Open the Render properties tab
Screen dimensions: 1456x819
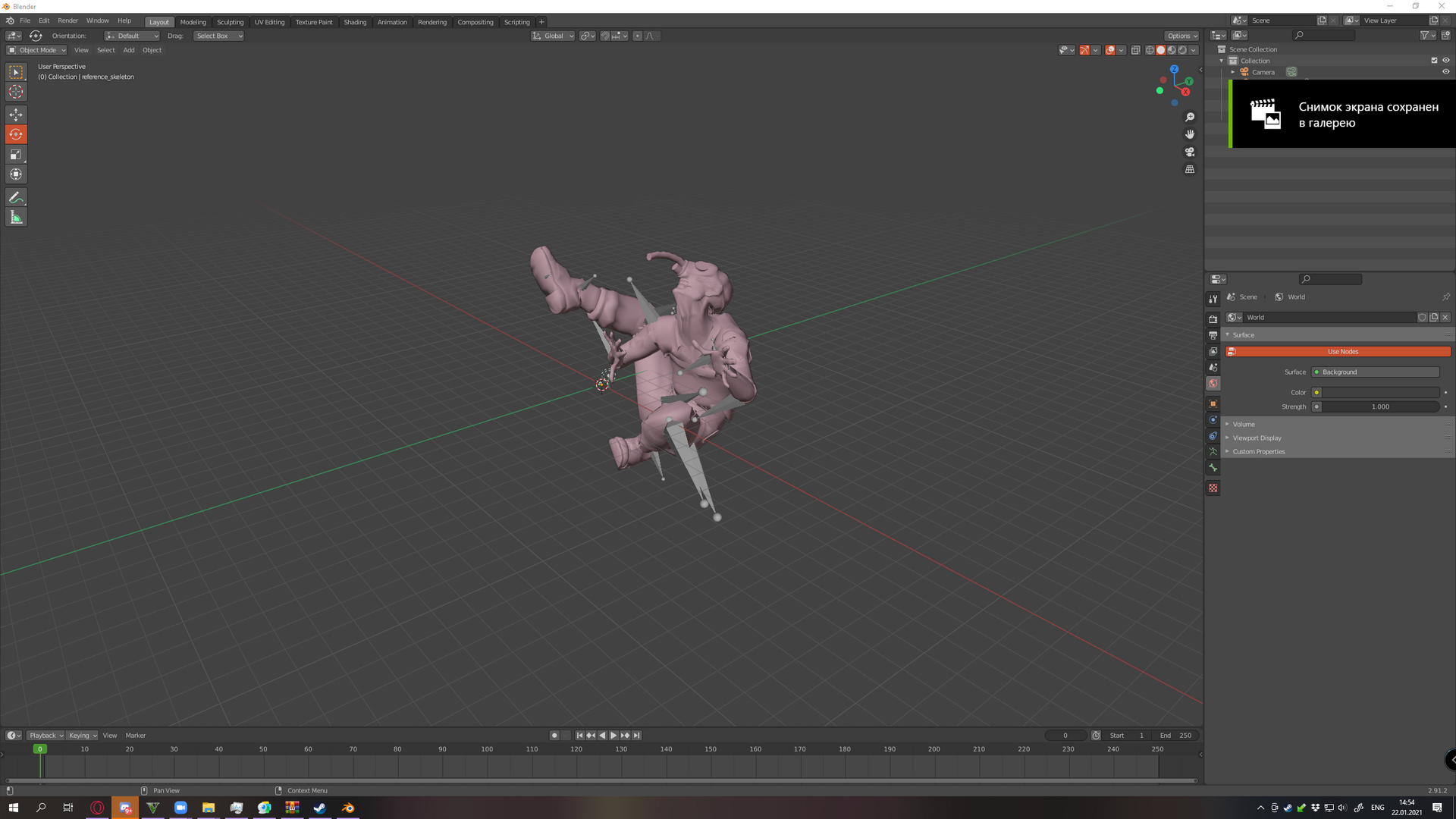point(1213,319)
